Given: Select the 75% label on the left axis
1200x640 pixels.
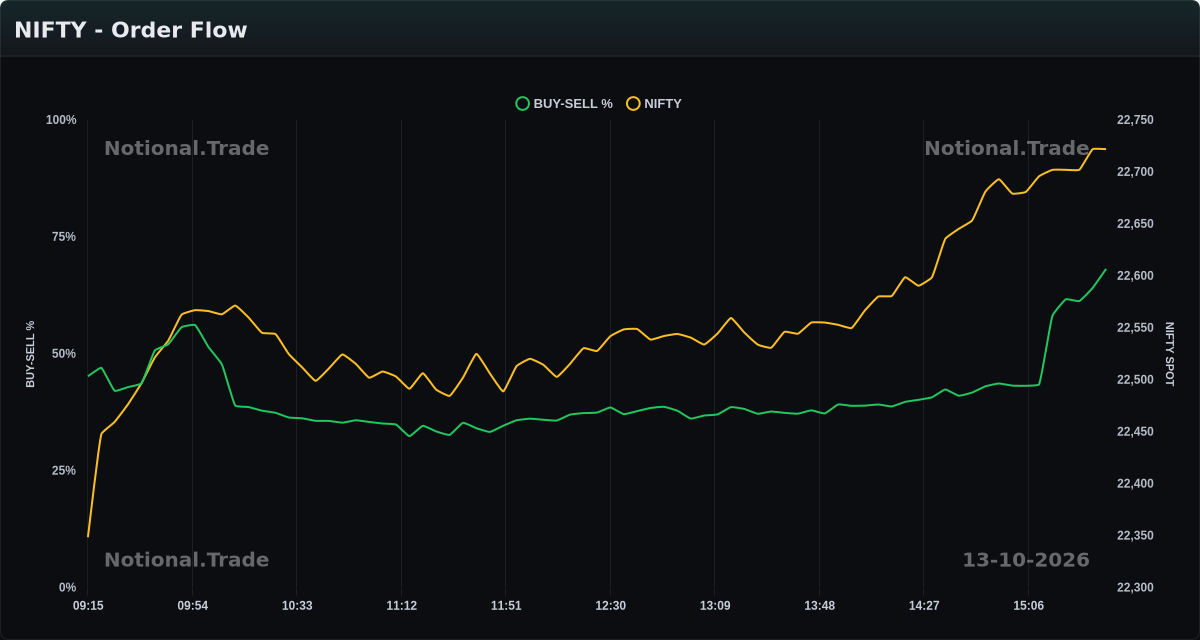Looking at the screenshot, I should click(64, 237).
